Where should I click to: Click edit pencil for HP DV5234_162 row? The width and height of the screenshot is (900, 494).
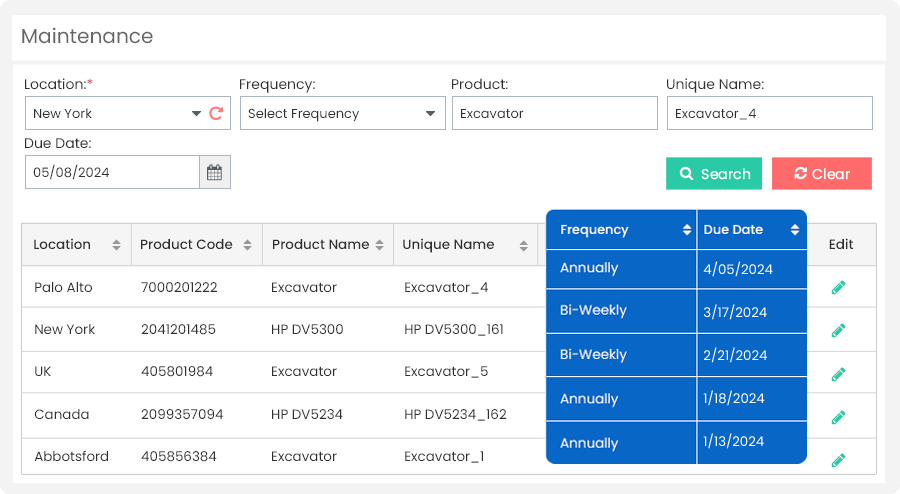tap(838, 417)
